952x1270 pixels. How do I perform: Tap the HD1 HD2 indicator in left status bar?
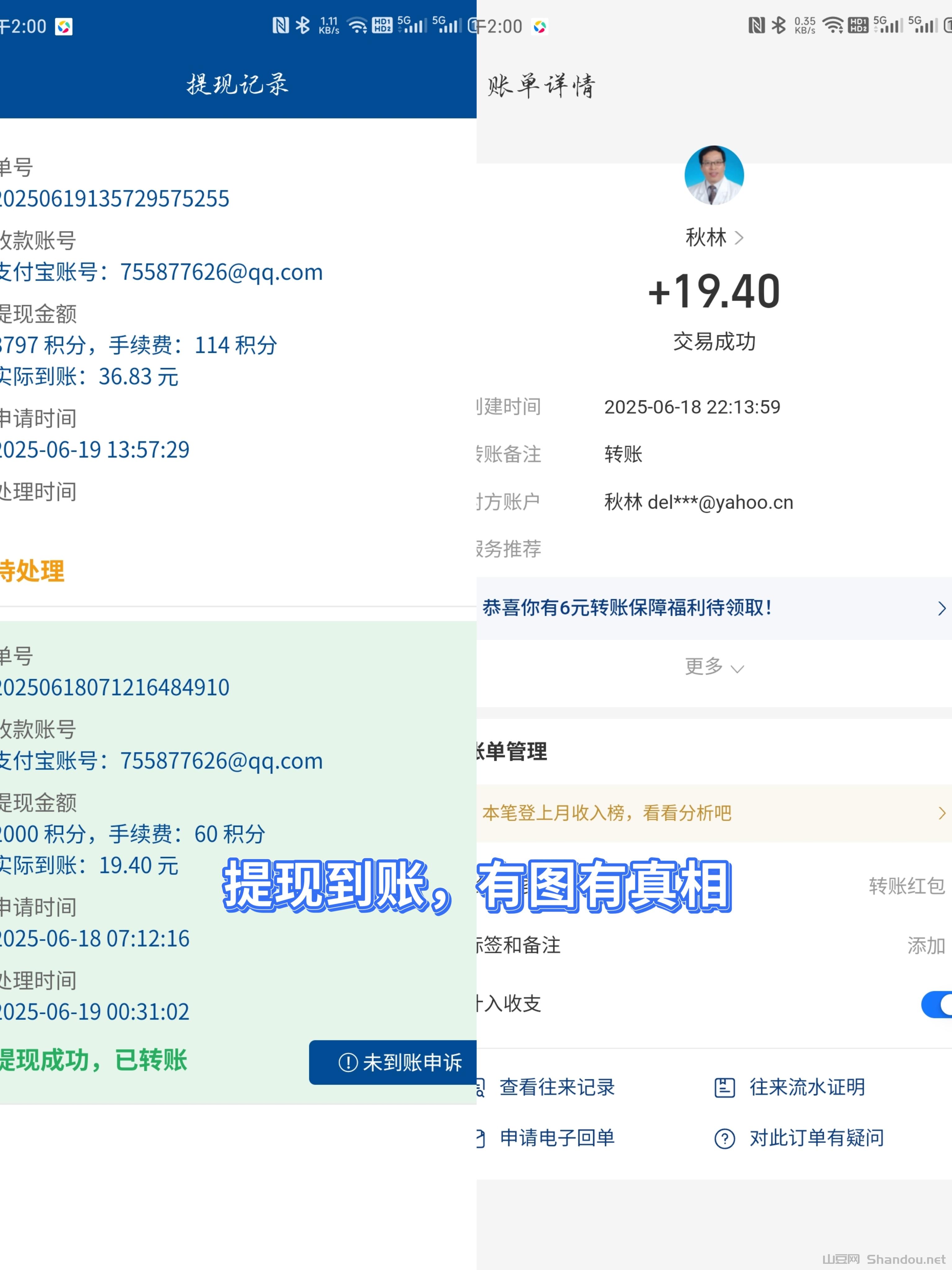(382, 25)
